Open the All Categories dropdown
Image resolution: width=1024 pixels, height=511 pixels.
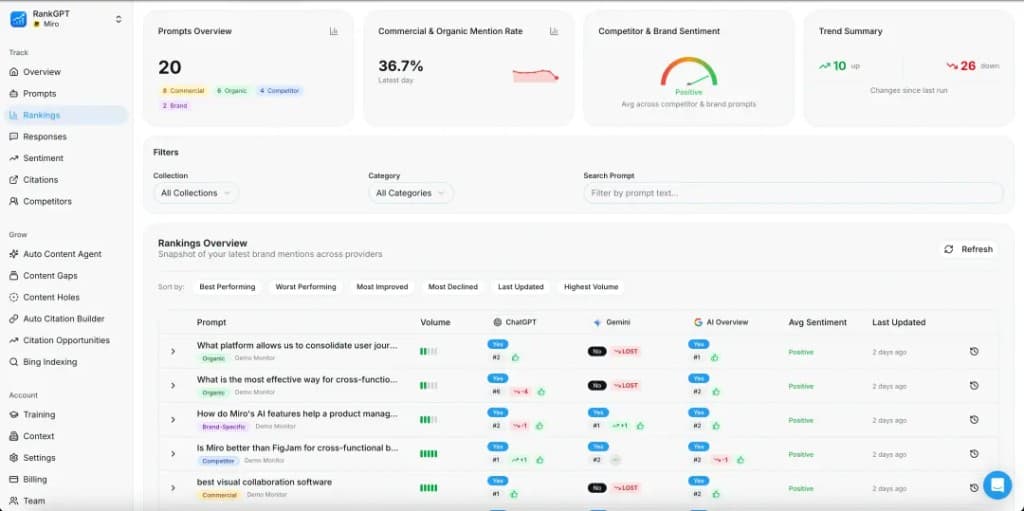click(x=410, y=193)
